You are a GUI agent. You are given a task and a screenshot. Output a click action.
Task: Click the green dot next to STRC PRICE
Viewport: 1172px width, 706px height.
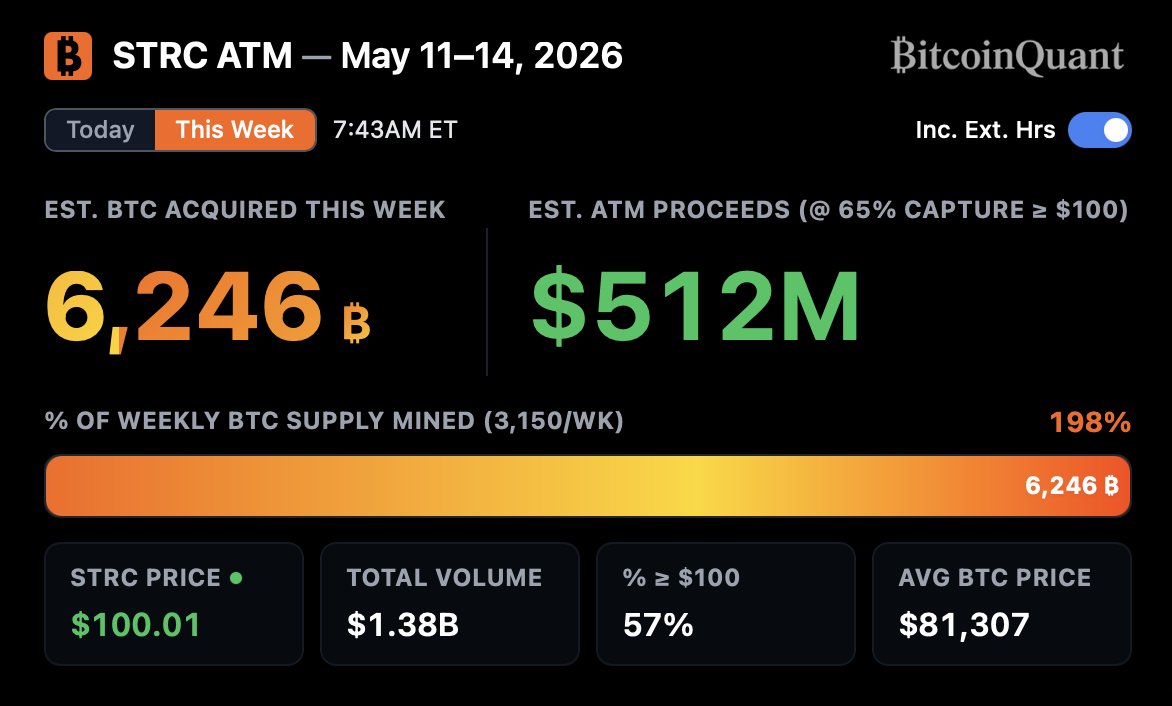click(x=236, y=578)
